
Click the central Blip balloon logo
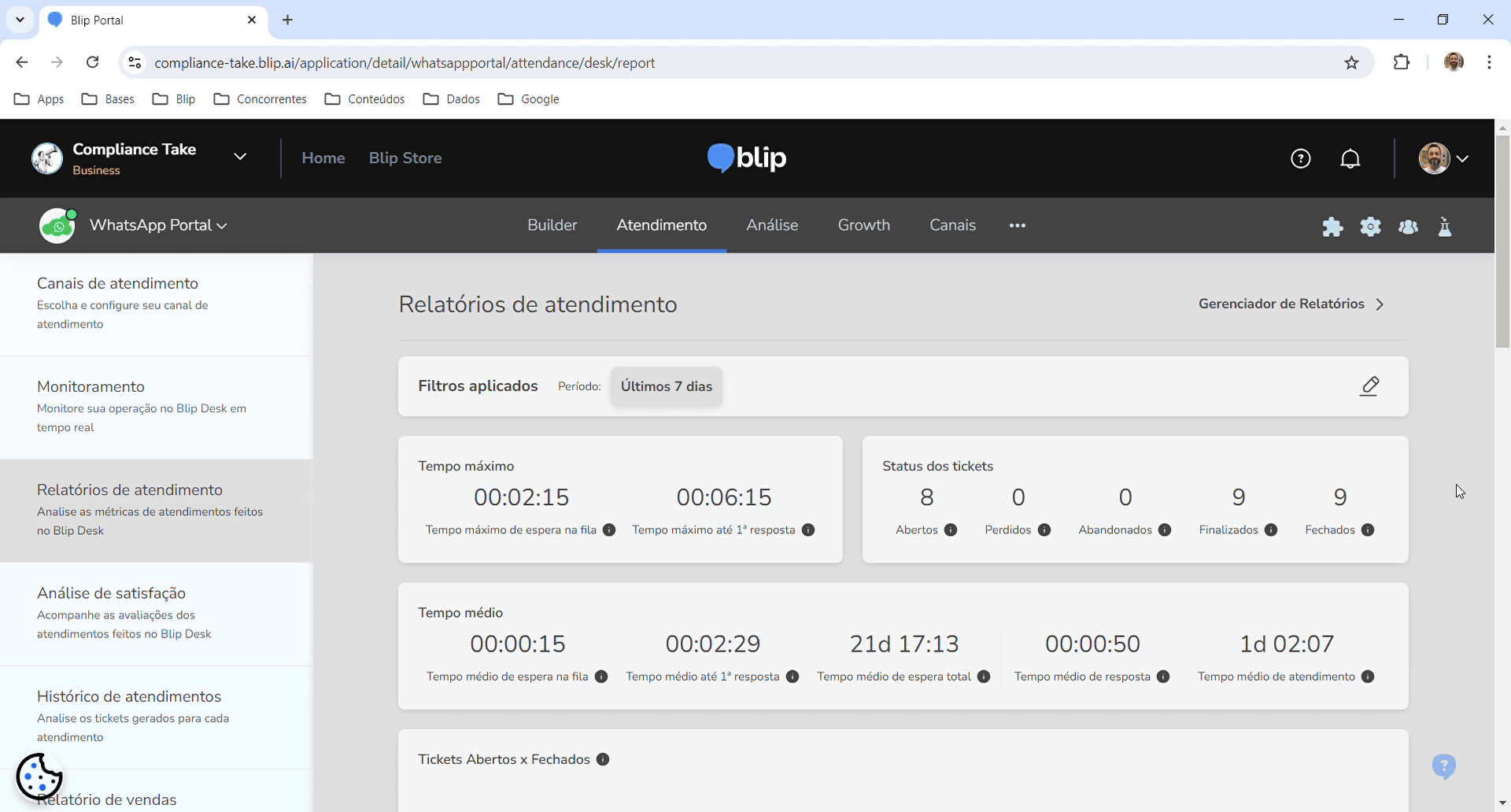click(719, 158)
